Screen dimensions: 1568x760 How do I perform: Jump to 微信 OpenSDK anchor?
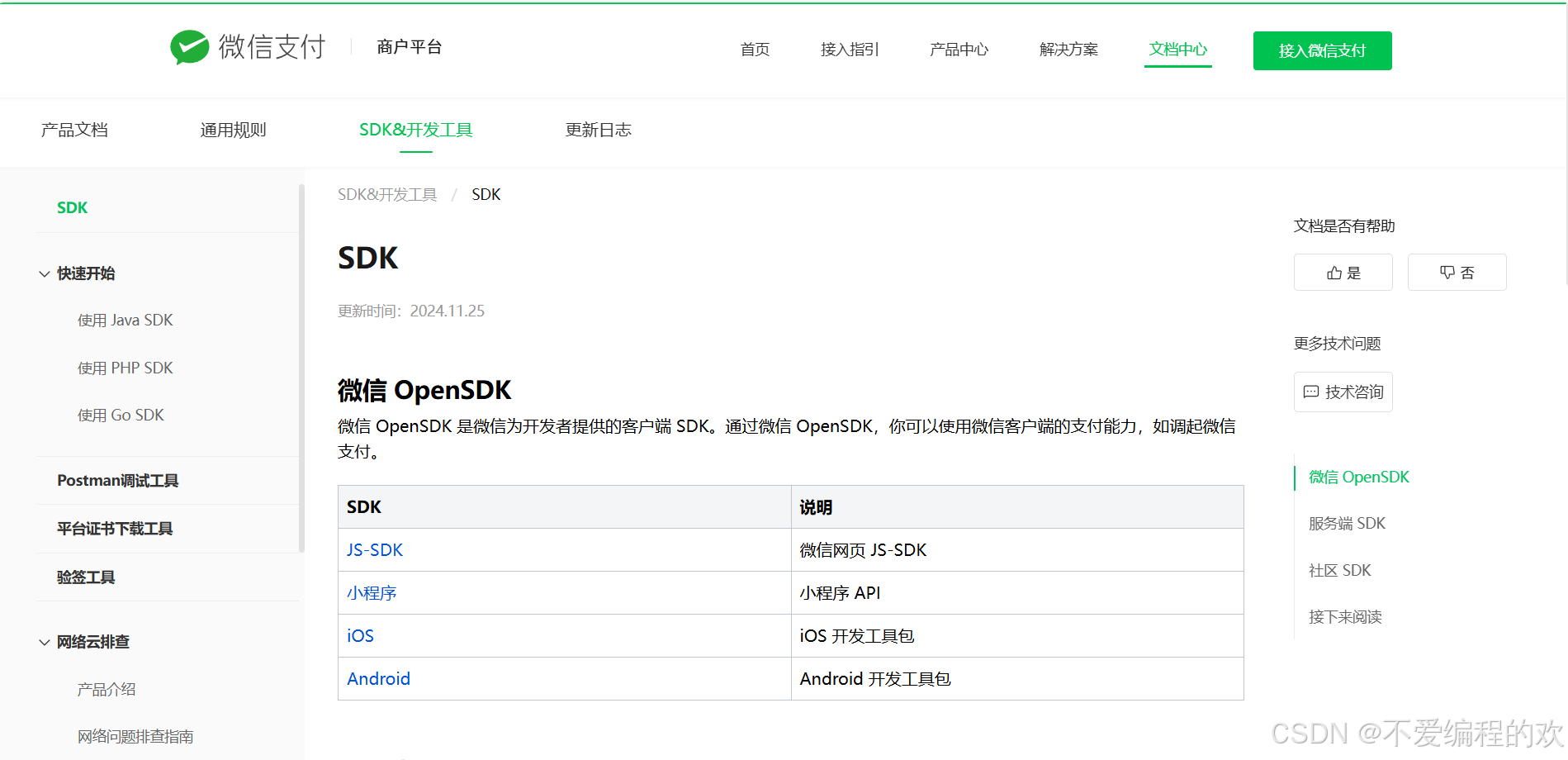pos(1358,477)
